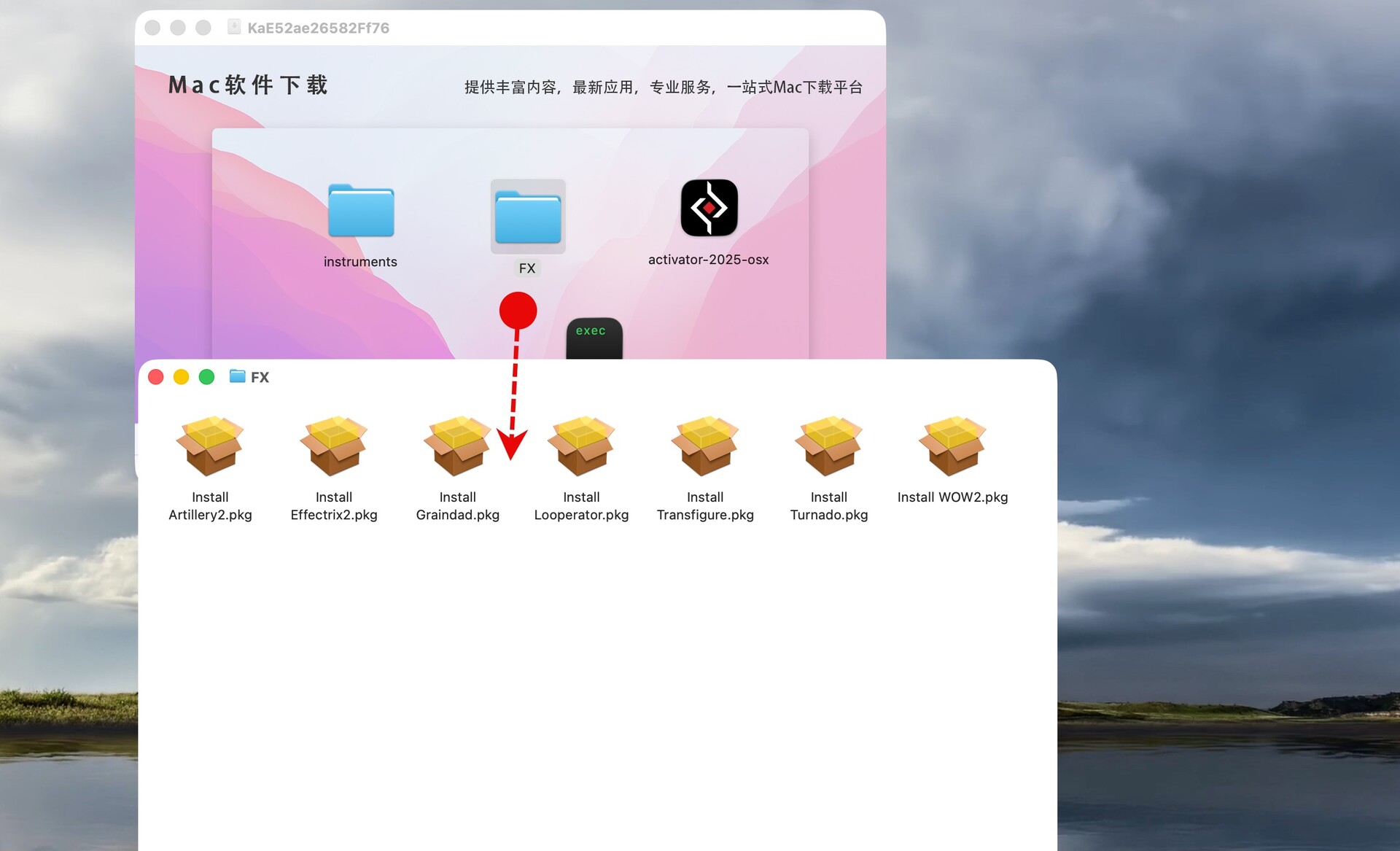Zoom the FX window with the green button
Image resolution: width=1400 pixels, height=851 pixels.
(x=207, y=377)
